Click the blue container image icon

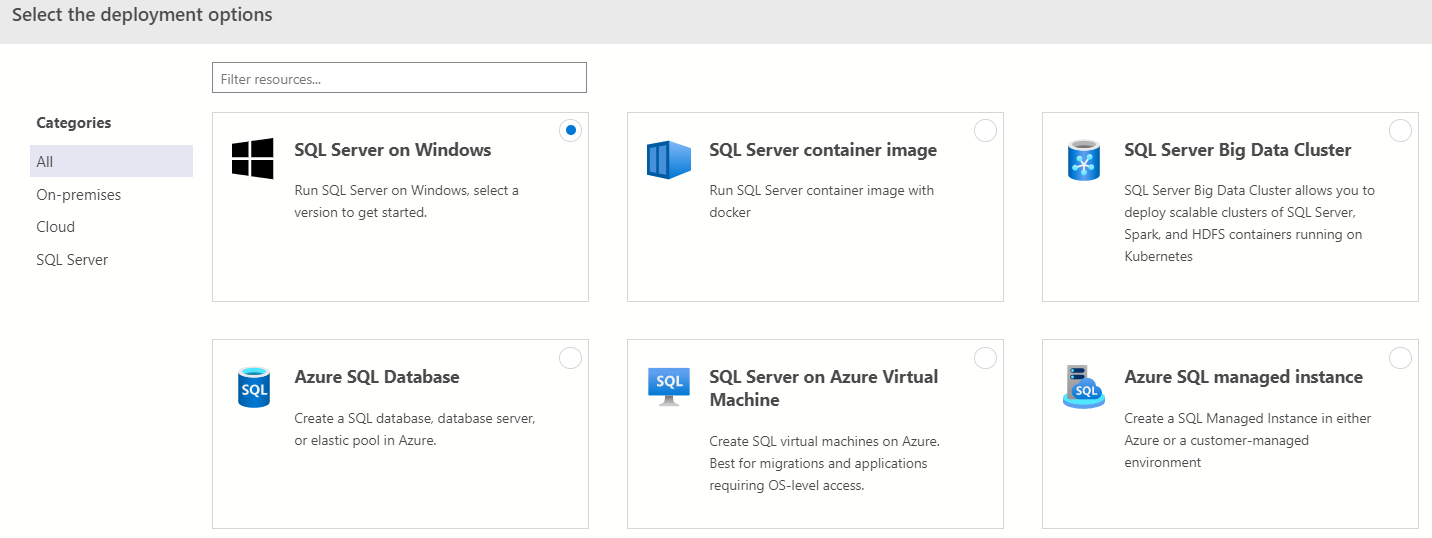668,159
